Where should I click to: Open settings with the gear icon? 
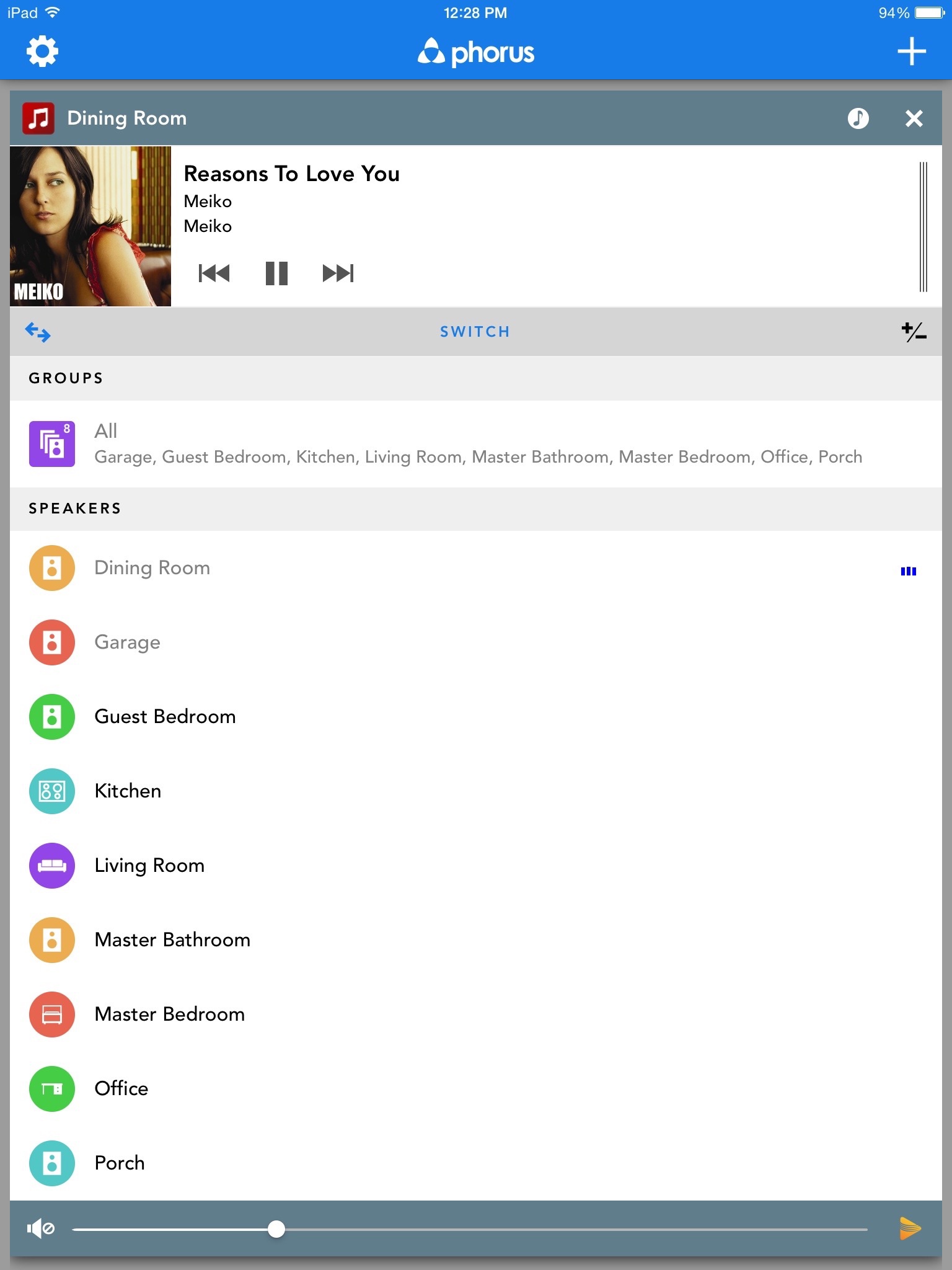pos(42,51)
